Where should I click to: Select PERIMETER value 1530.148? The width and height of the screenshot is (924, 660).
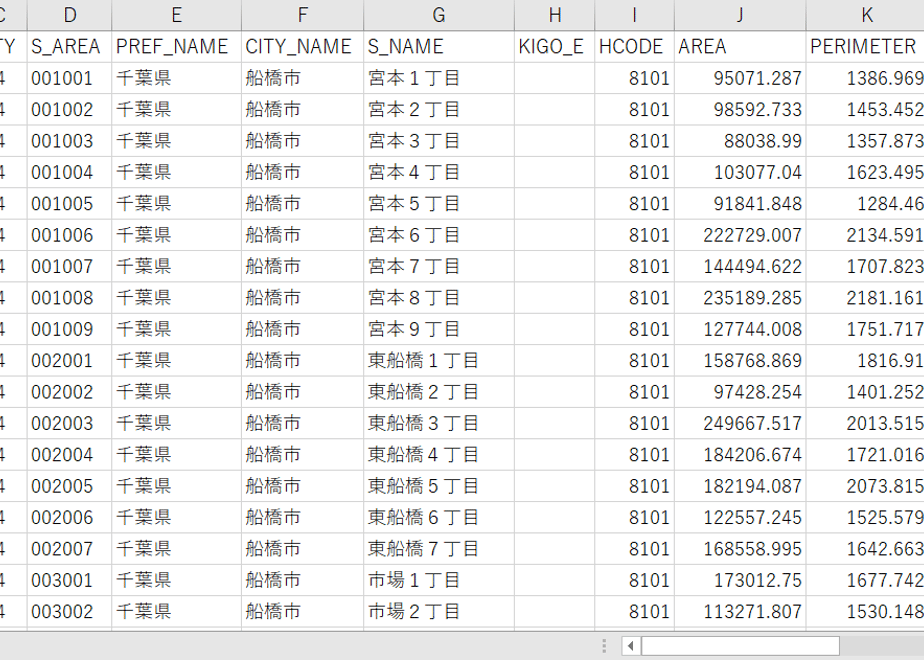point(865,611)
